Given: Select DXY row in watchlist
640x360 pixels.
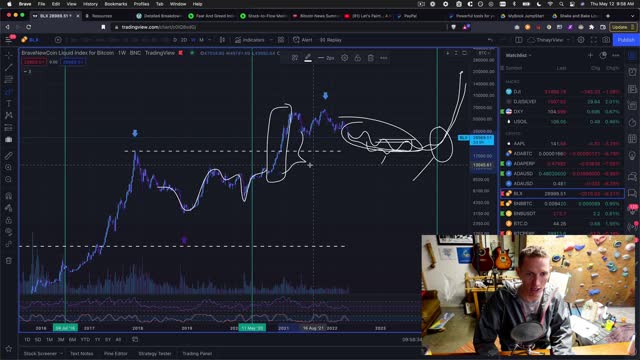Looking at the screenshot, I should 562,111.
